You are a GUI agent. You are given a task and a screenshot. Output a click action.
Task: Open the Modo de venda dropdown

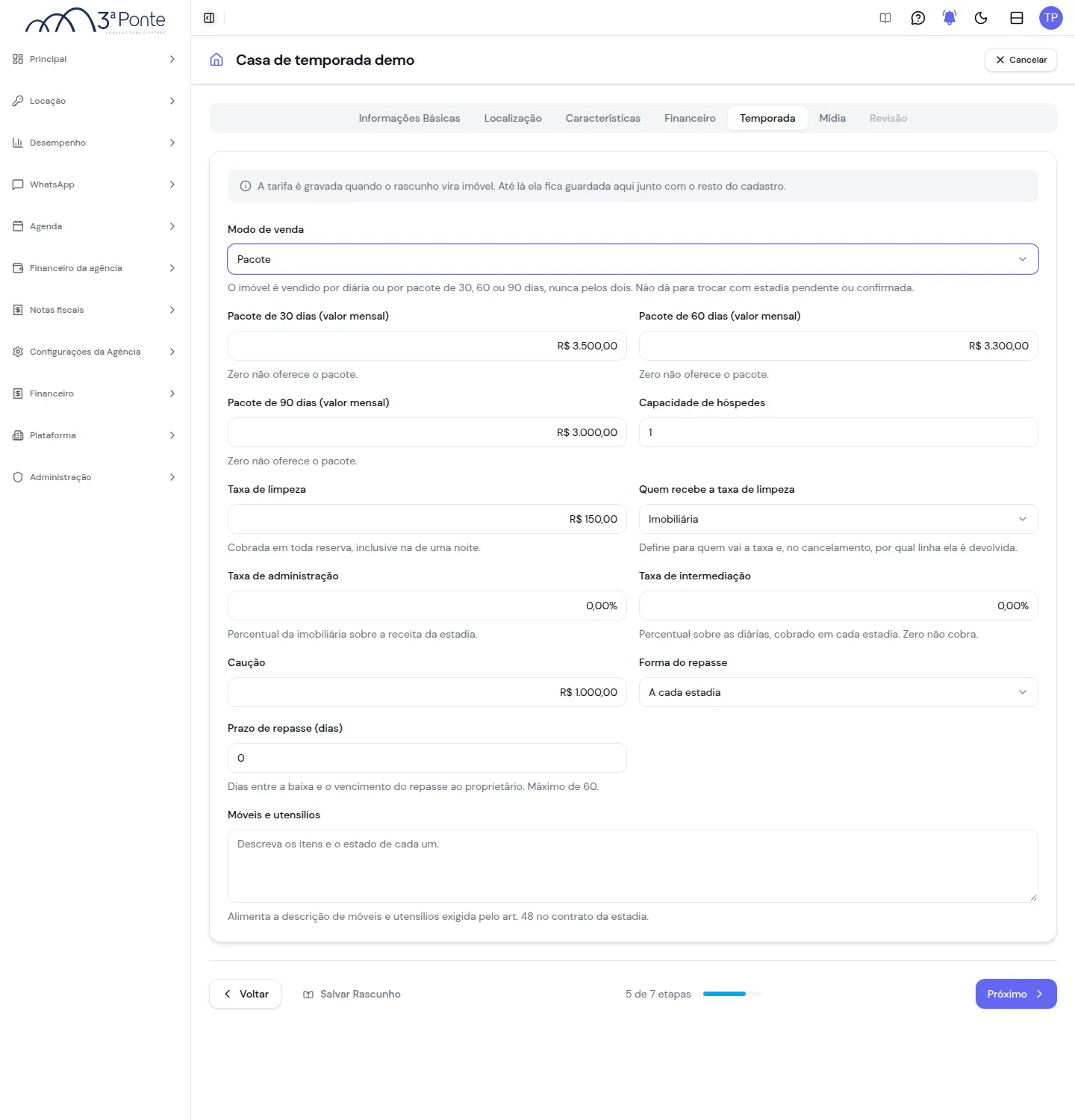tap(633, 259)
